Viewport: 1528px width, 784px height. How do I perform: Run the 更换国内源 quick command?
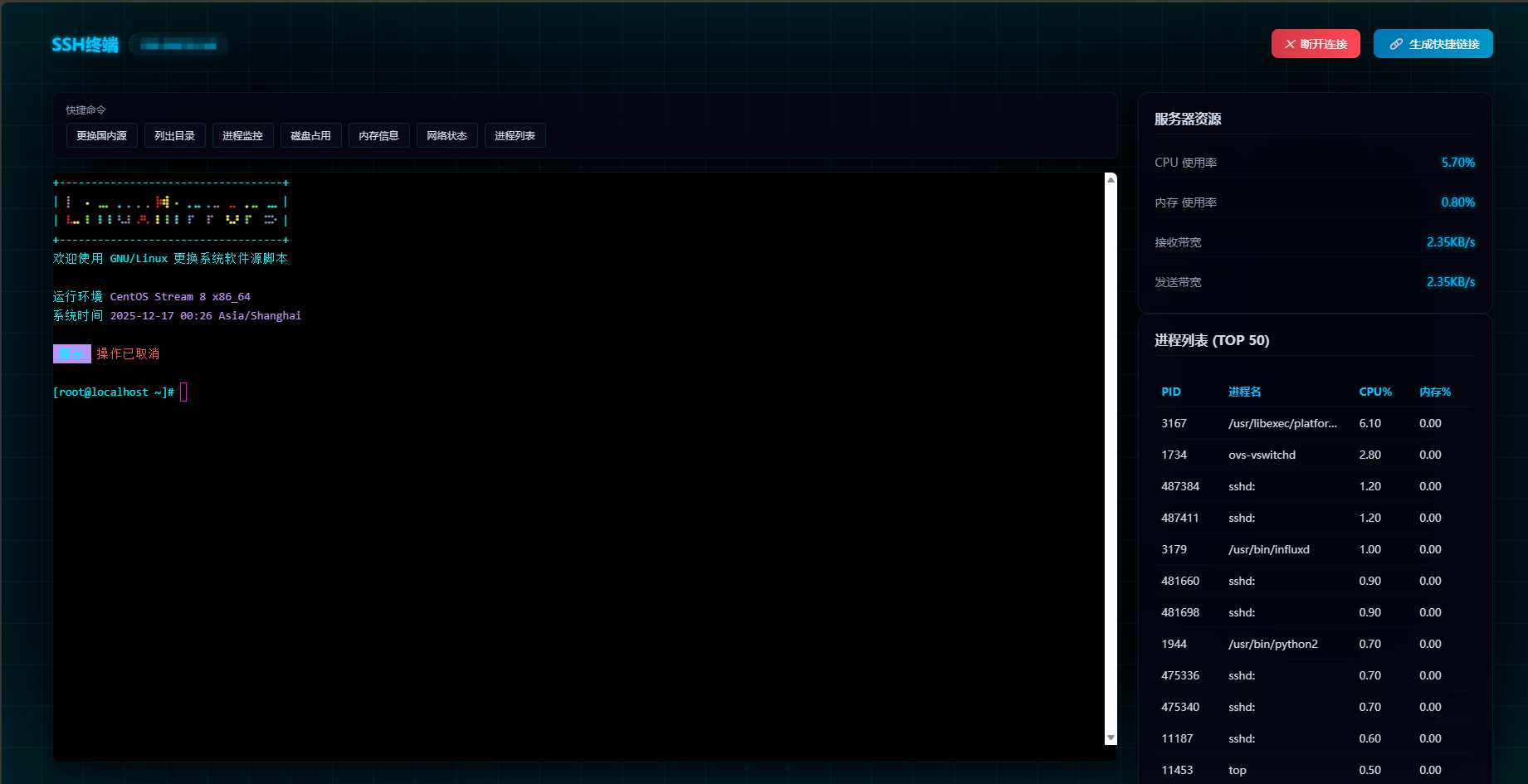click(x=102, y=136)
